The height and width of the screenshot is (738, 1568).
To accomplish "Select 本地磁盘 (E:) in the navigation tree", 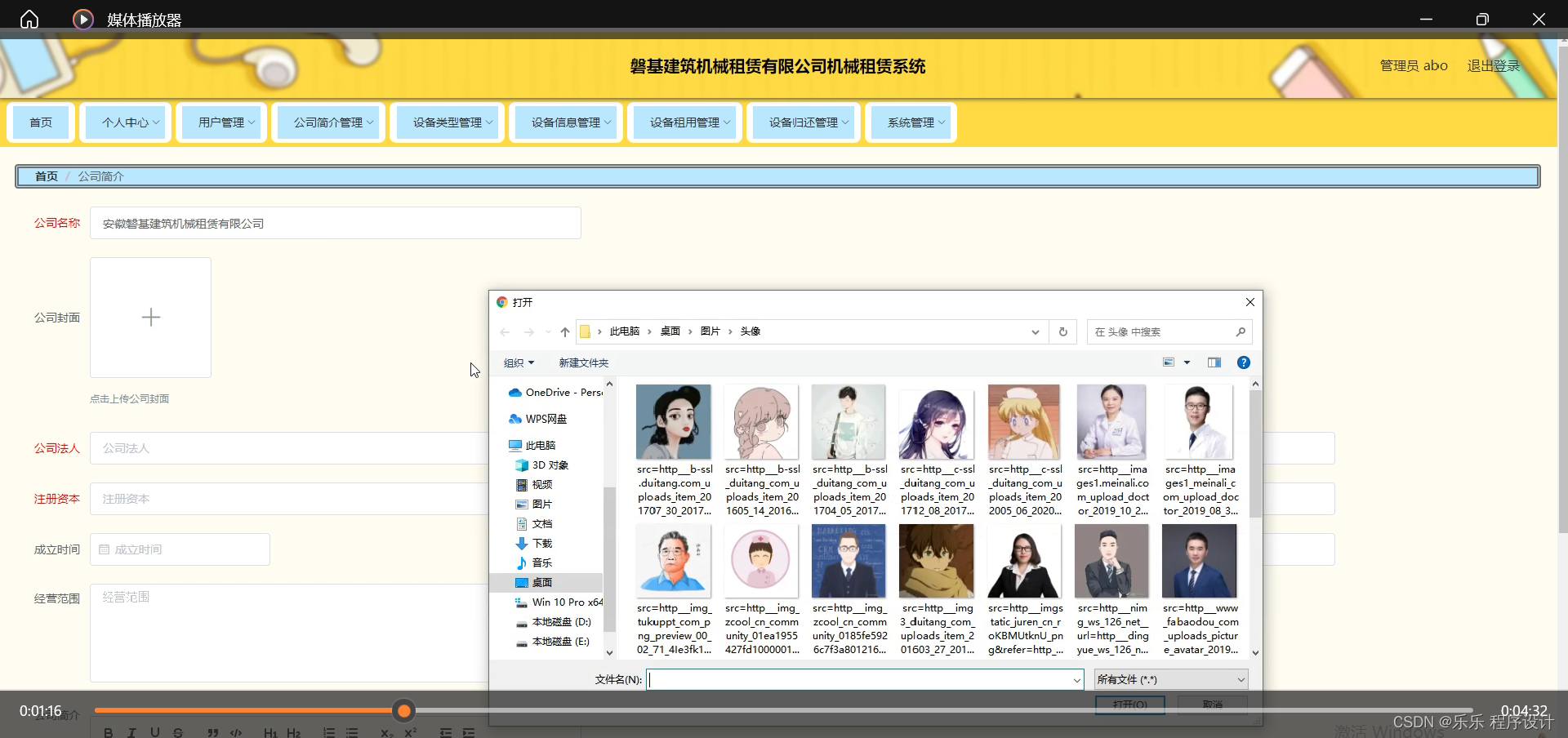I will click(x=553, y=642).
